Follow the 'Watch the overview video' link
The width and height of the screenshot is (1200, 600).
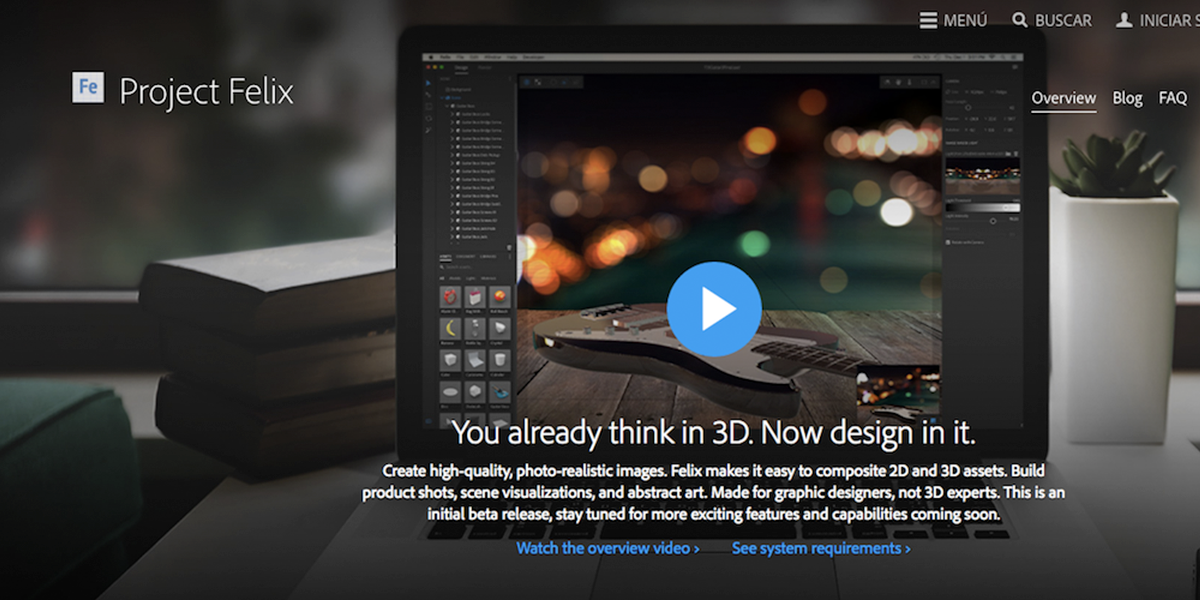pyautogui.click(x=607, y=548)
